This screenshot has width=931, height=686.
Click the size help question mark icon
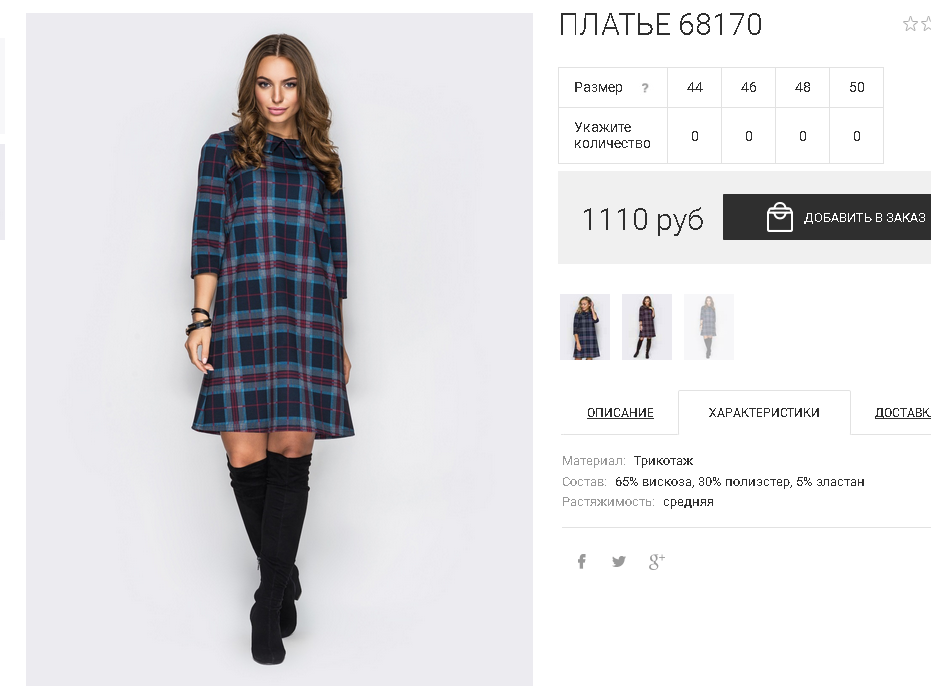pos(645,88)
